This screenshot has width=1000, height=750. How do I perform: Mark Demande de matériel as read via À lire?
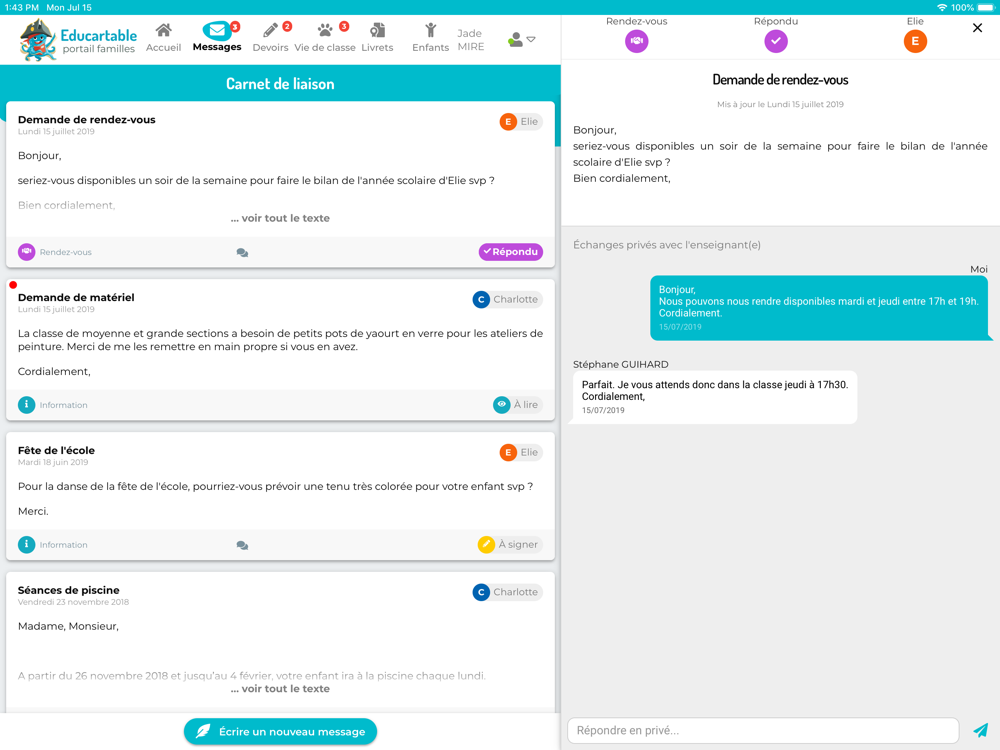pos(517,404)
